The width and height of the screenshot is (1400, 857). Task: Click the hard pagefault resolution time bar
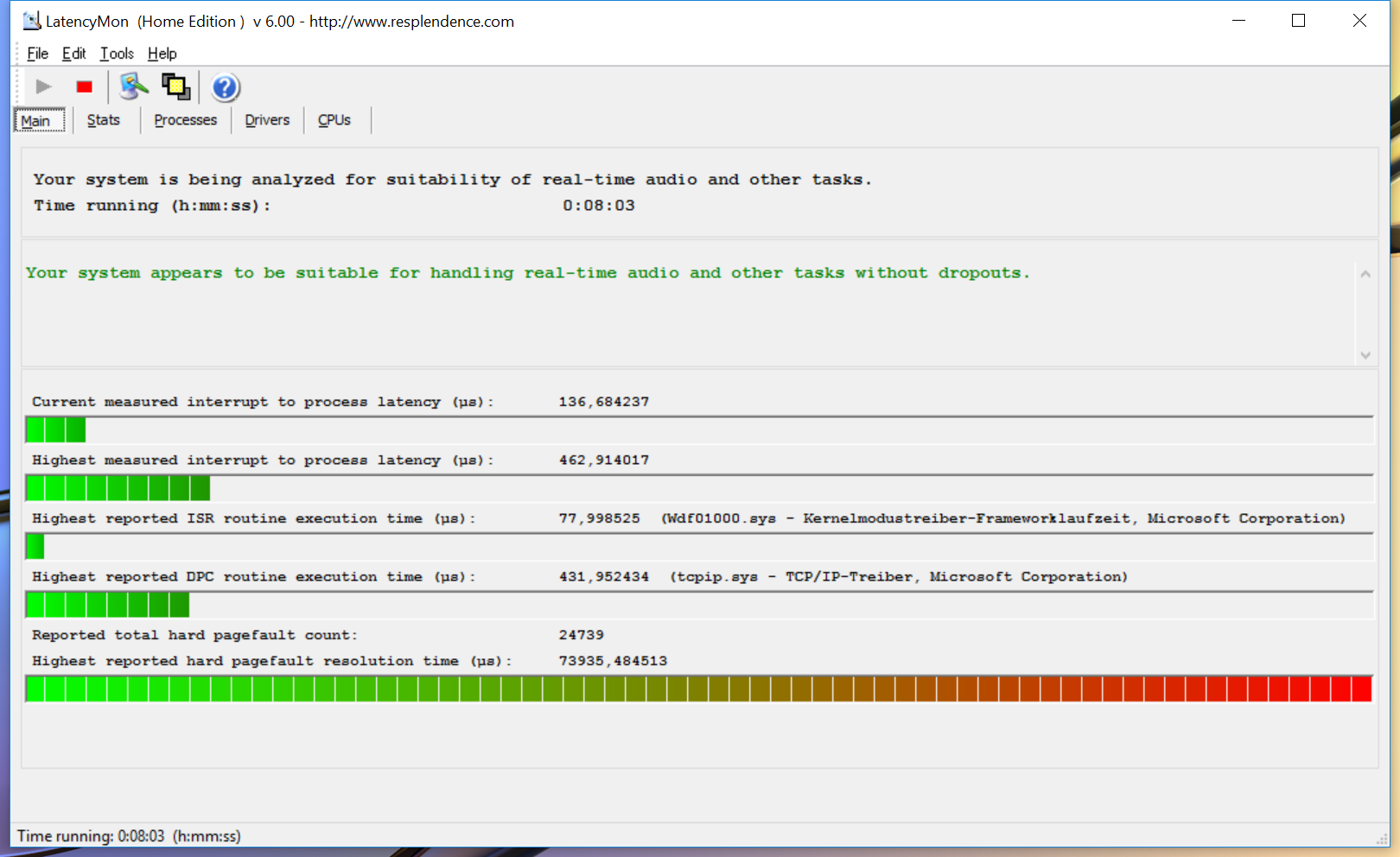[698, 689]
